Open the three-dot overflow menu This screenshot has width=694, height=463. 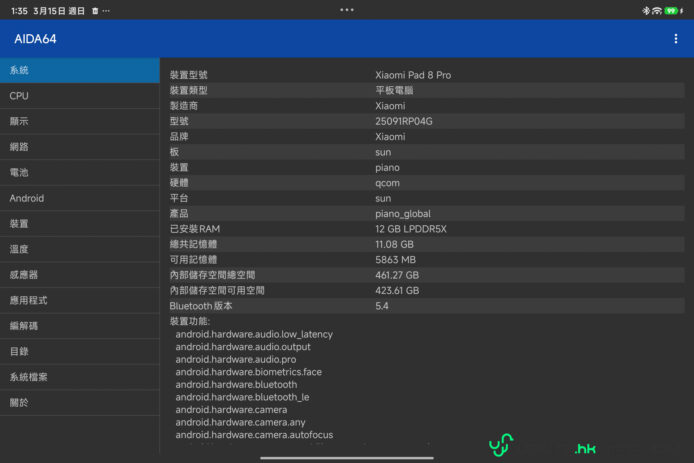(676, 39)
